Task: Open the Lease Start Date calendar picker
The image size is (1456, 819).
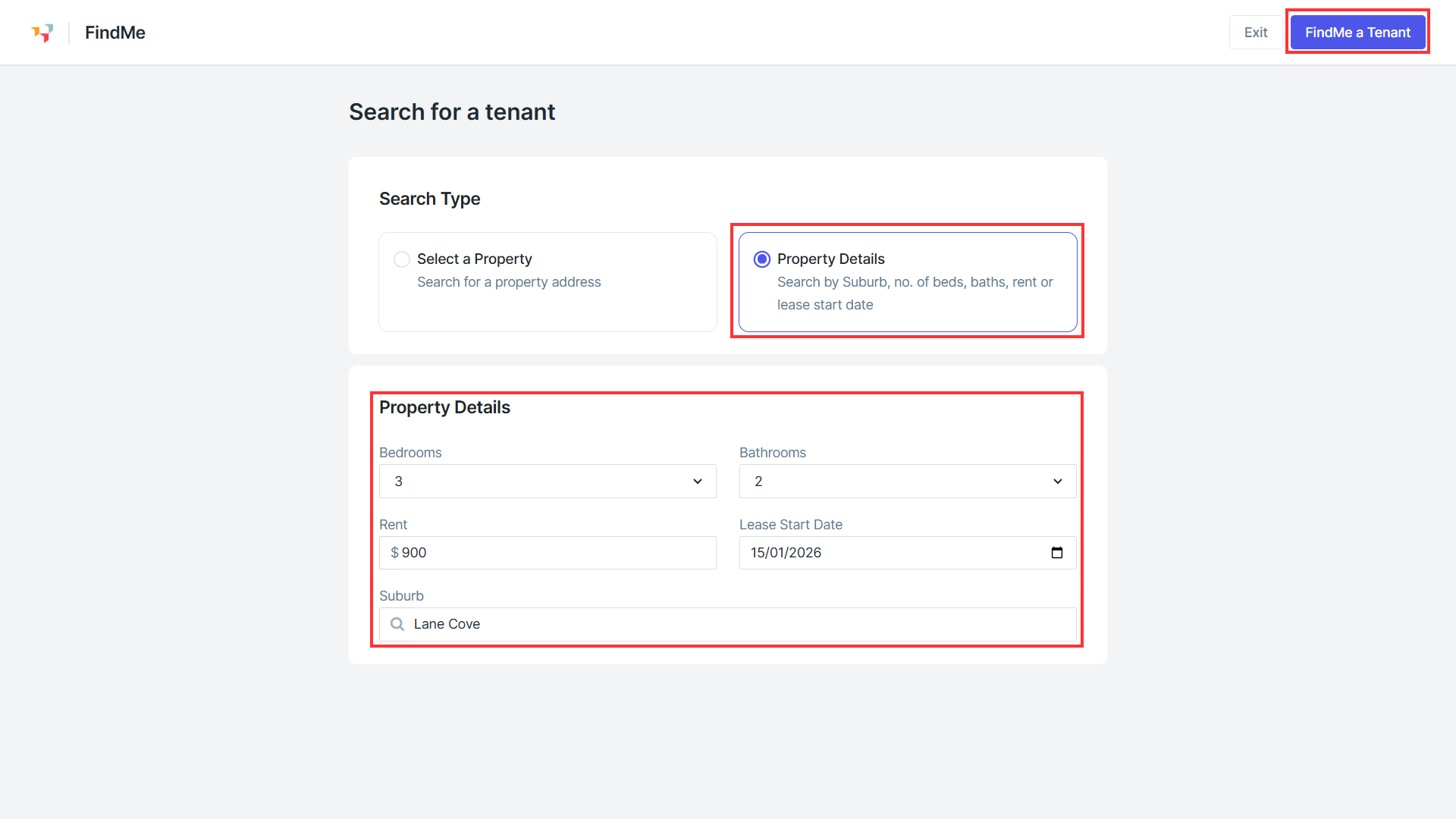Action: click(1057, 553)
